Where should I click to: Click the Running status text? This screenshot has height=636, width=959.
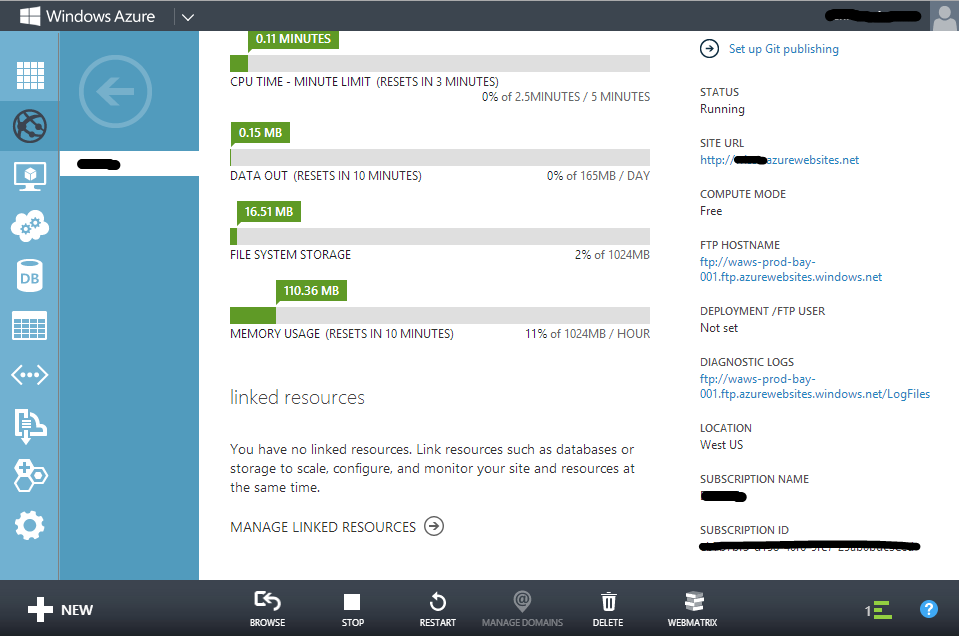pos(722,109)
